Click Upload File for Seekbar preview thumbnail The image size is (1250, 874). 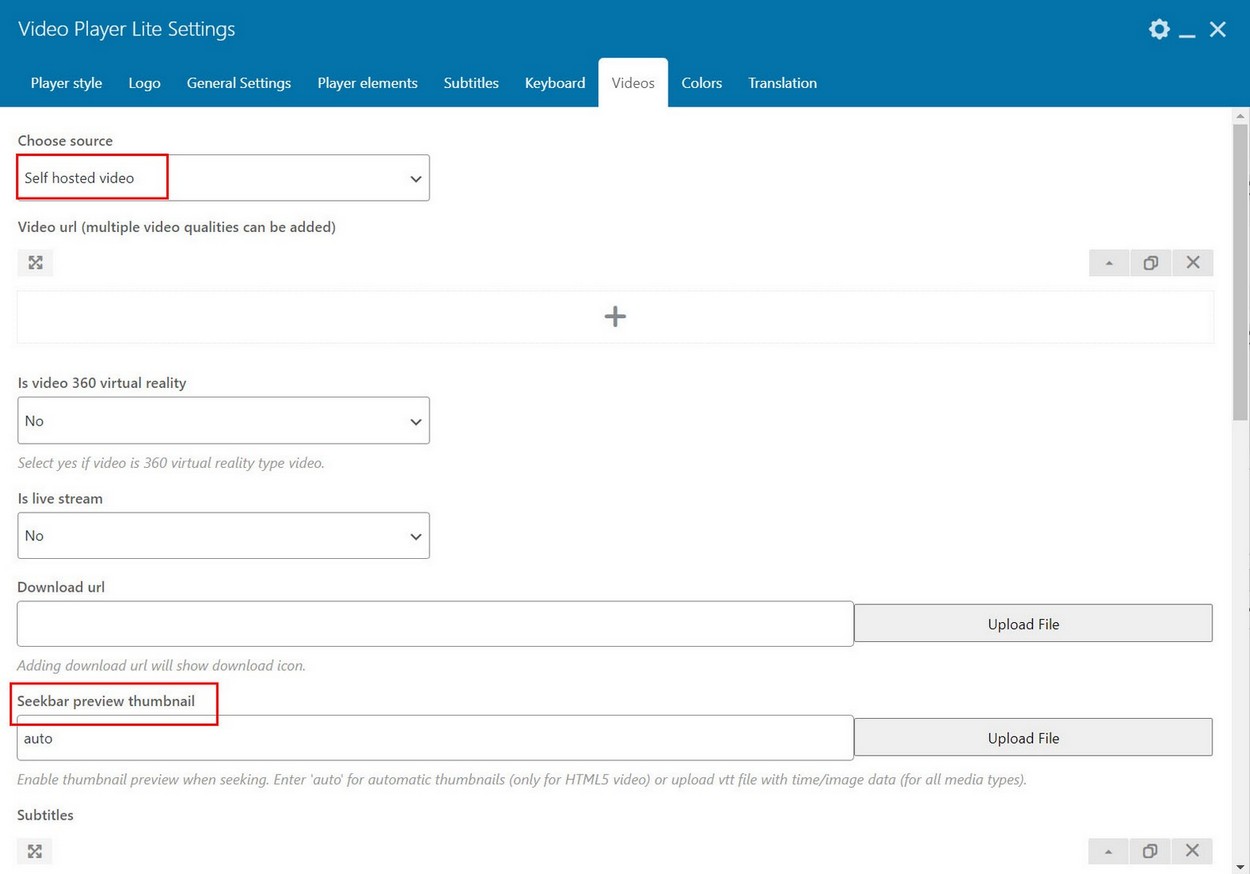pos(1033,738)
